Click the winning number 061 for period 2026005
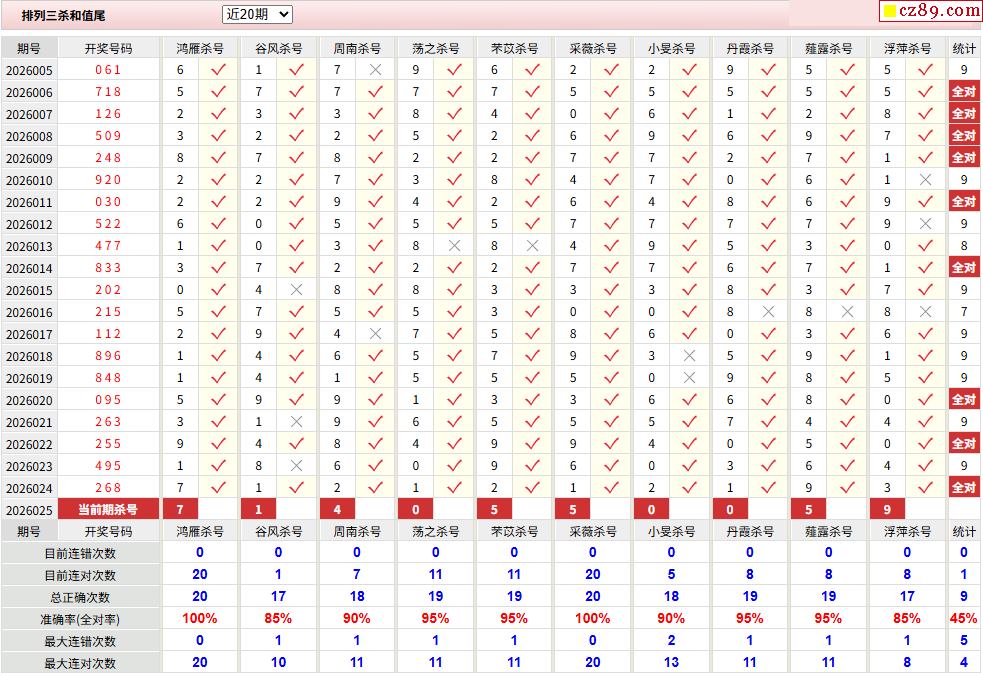The image size is (983, 676). pyautogui.click(x=108, y=70)
